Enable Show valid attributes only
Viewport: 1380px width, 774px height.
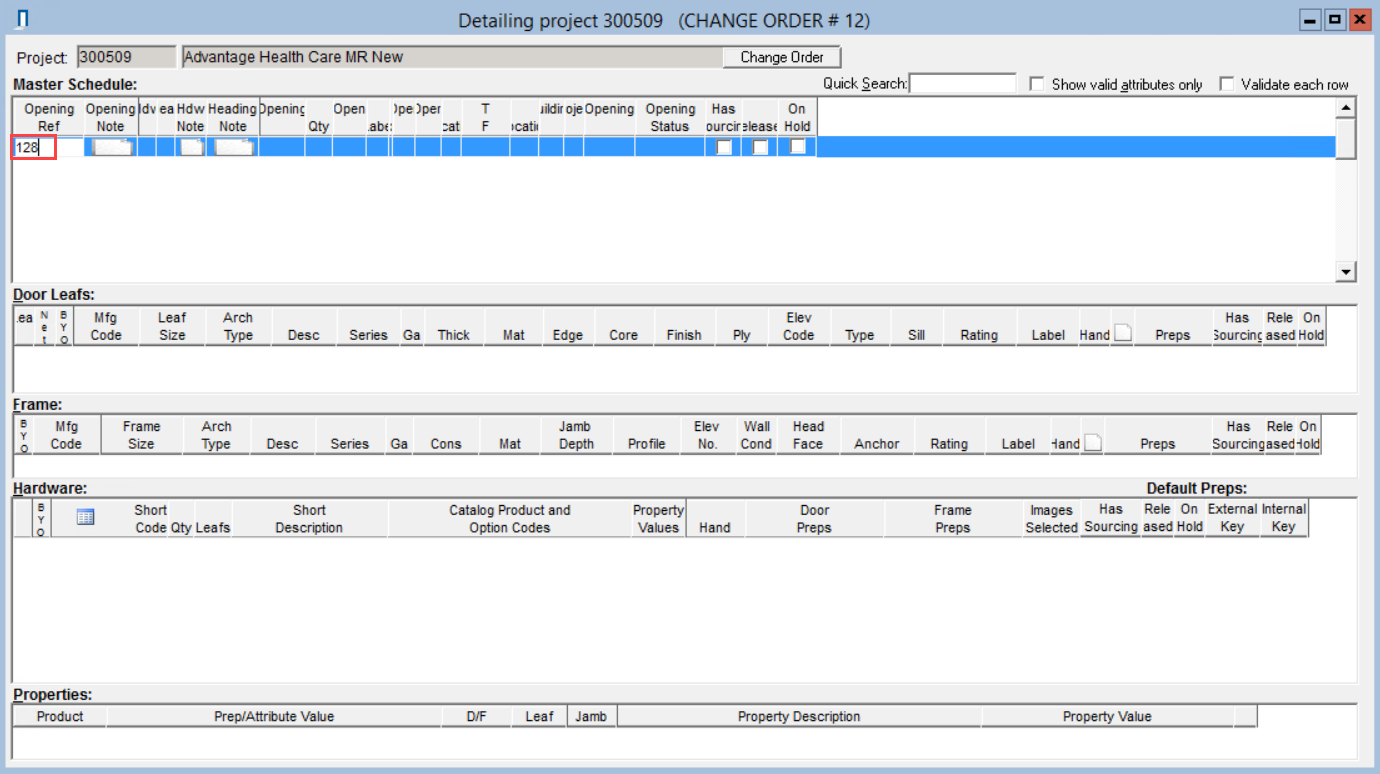1037,84
